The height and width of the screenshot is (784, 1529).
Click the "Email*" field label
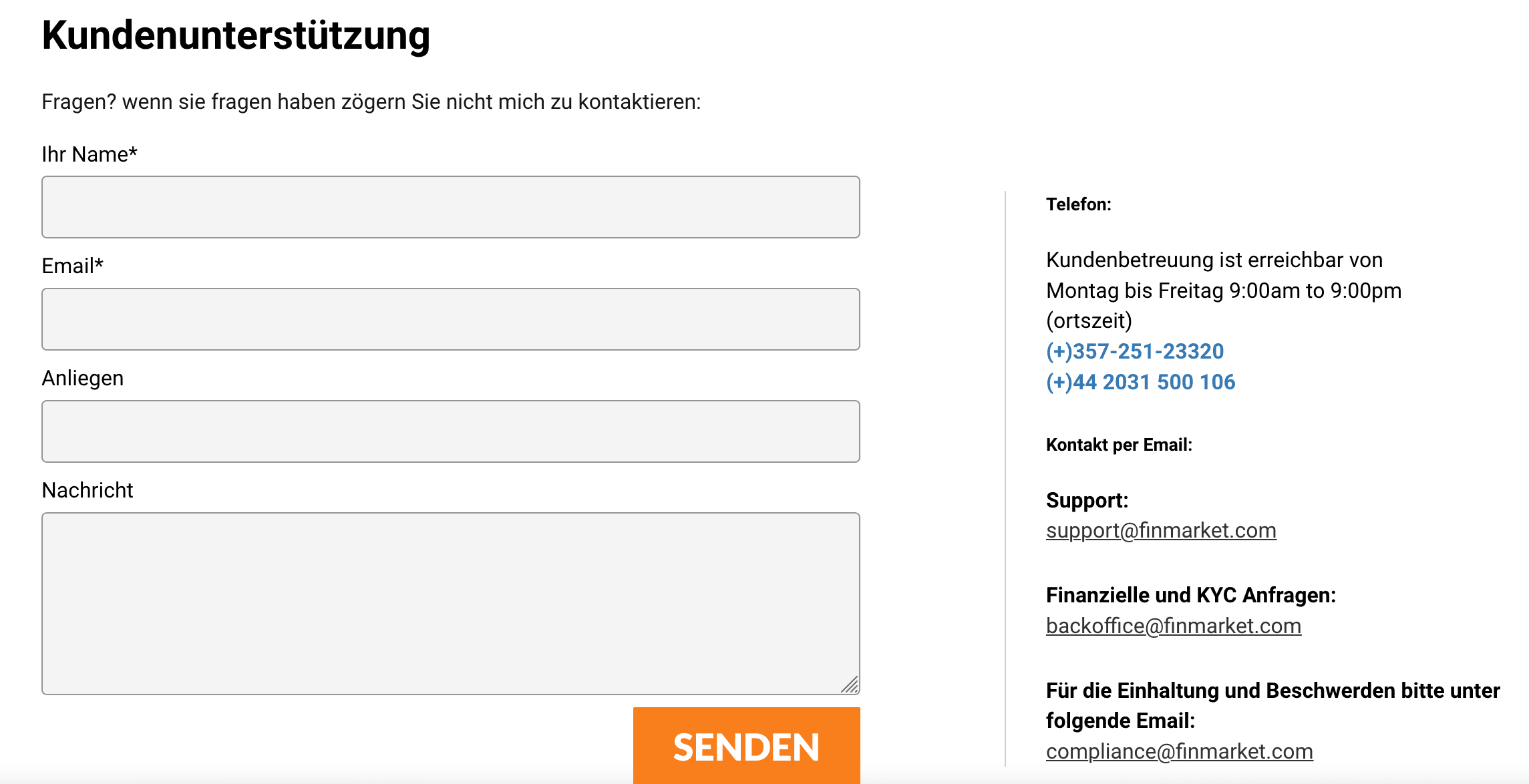click(x=72, y=266)
